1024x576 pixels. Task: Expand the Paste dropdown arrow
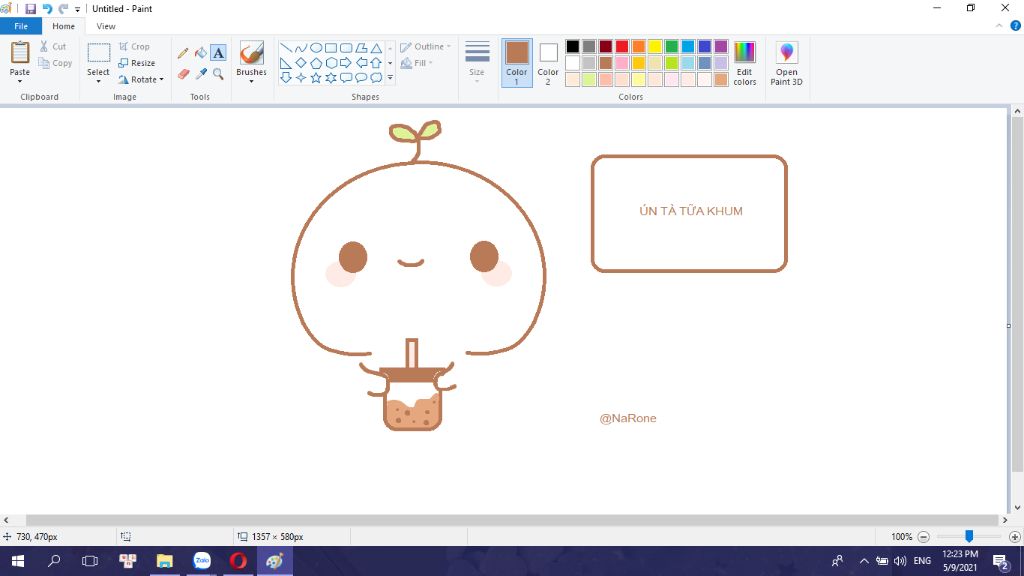coord(20,82)
